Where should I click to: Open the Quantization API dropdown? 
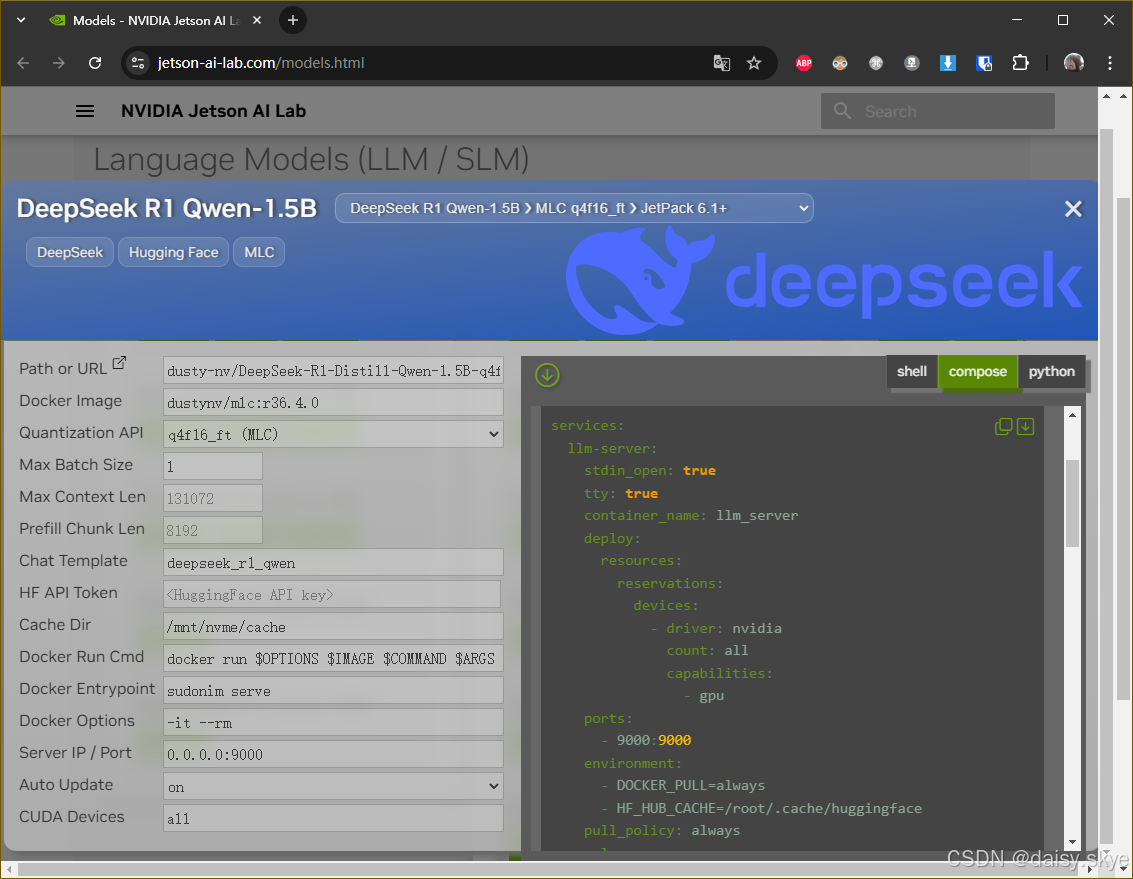(333, 434)
